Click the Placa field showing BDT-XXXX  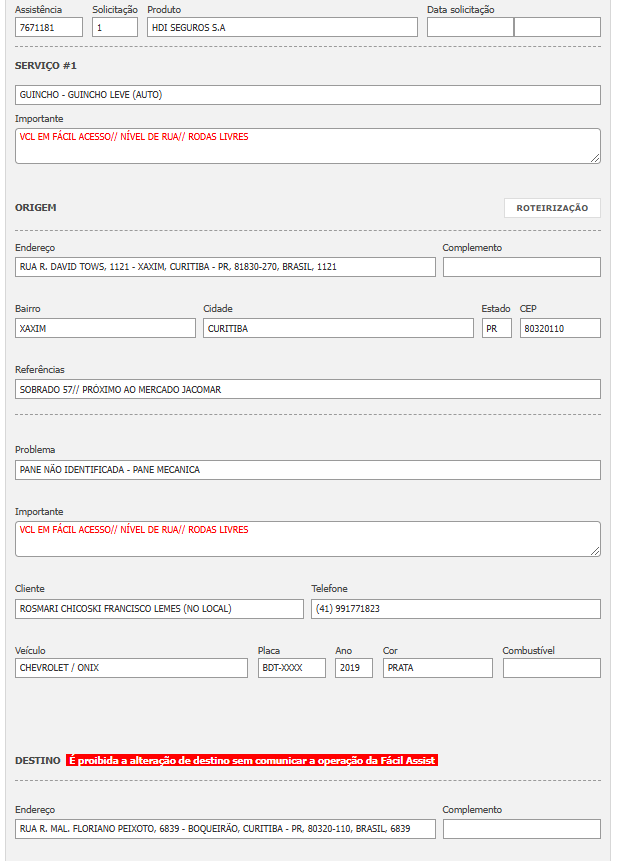[291, 668]
